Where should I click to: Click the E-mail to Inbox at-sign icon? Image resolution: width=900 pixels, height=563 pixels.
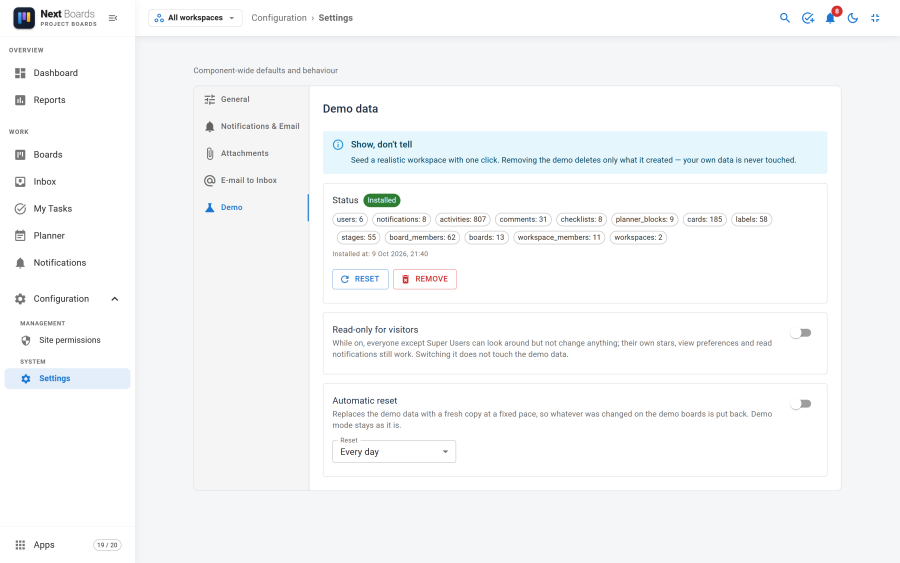click(210, 180)
